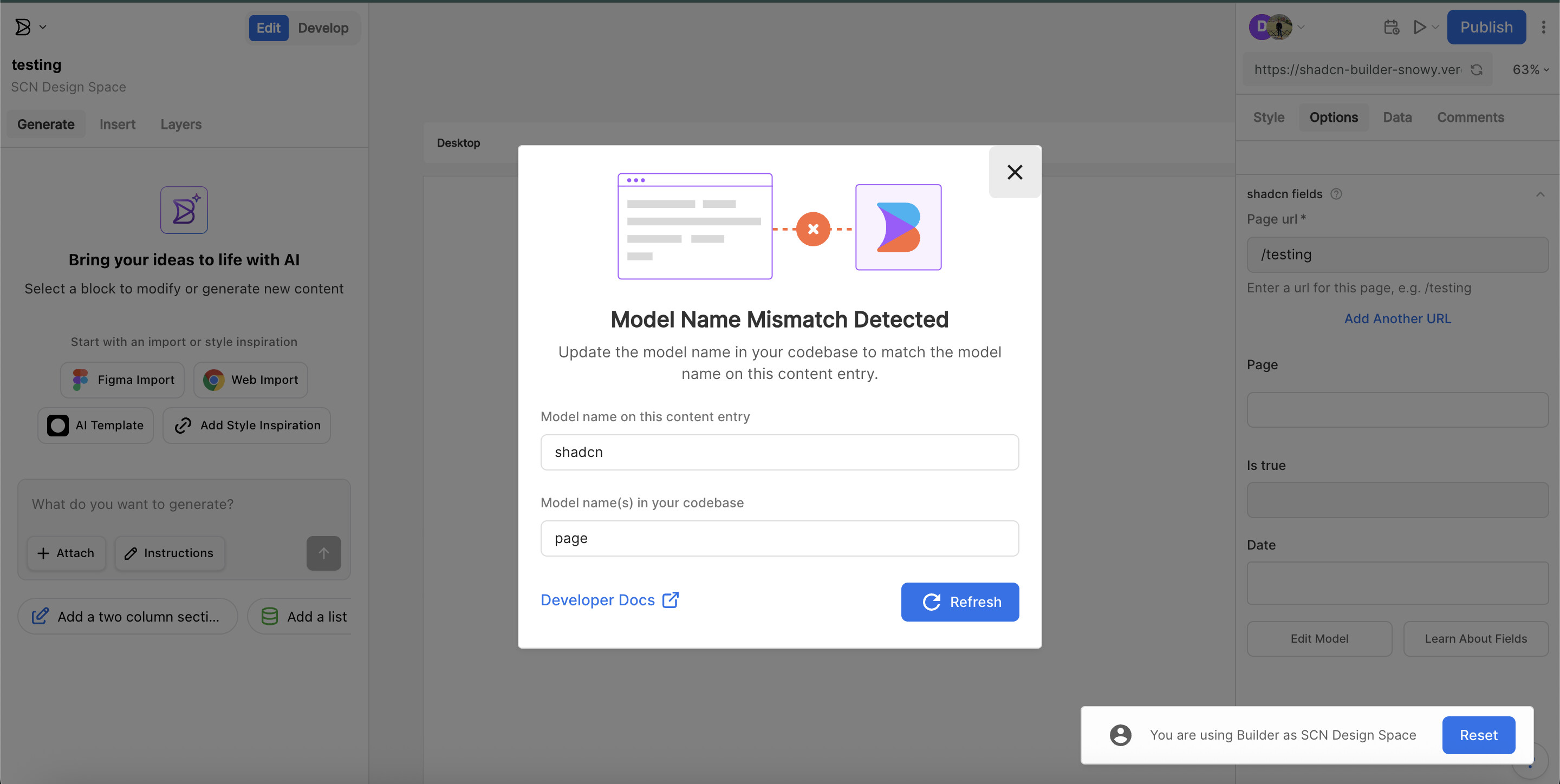Switch to Edit mode
Viewport: 1560px width, 784px height.
click(268, 28)
